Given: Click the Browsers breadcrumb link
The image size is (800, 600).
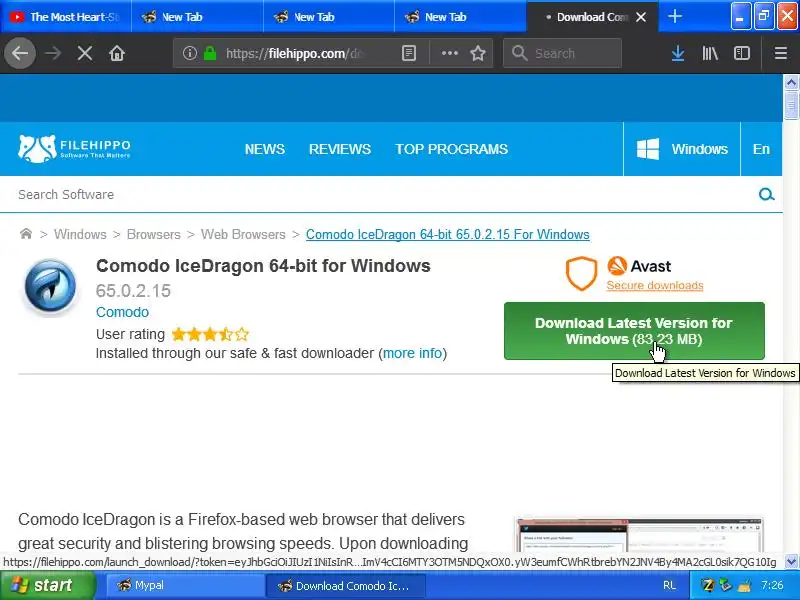Looking at the screenshot, I should (154, 234).
